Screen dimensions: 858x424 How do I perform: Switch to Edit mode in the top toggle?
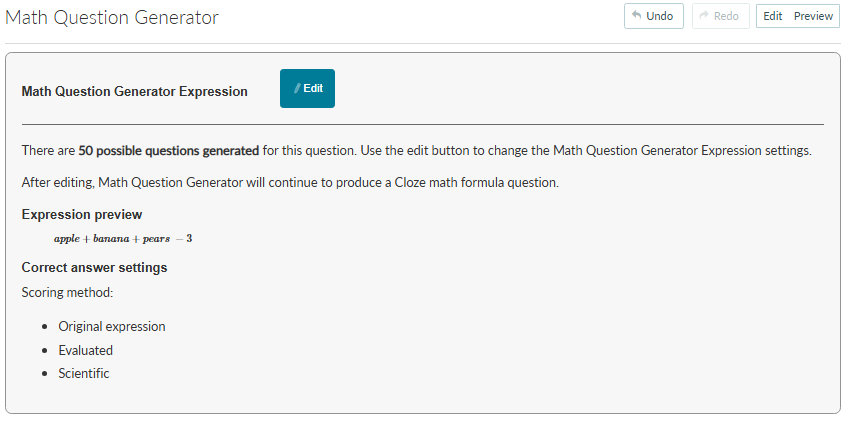[772, 16]
